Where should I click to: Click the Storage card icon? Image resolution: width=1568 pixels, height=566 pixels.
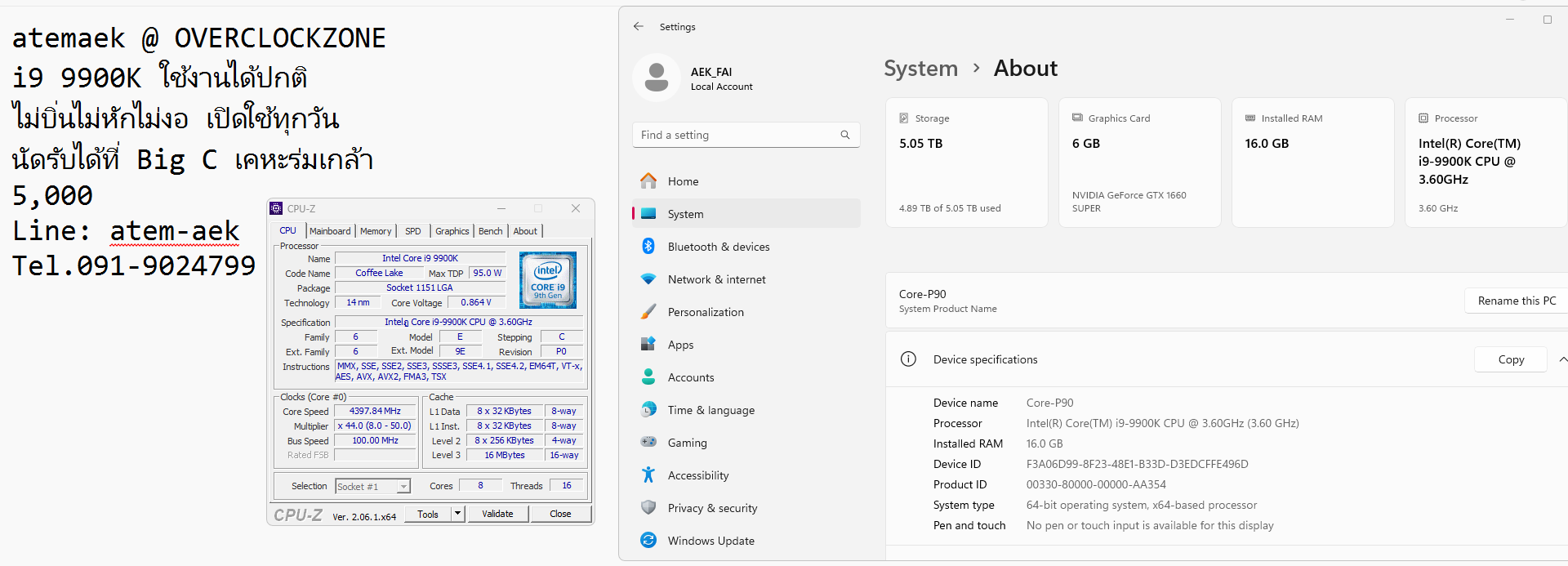coord(904,118)
